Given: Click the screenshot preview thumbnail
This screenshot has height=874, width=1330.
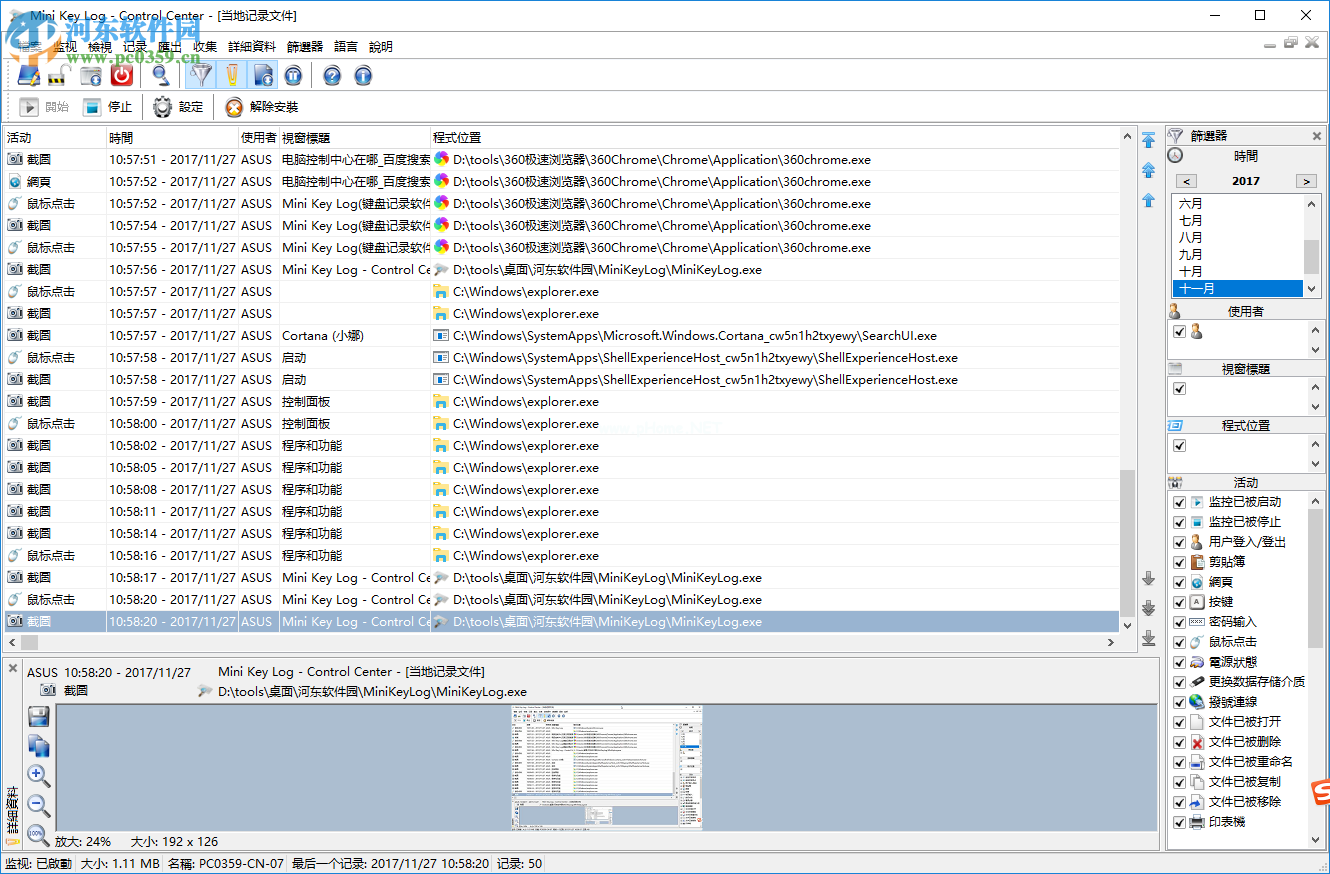Looking at the screenshot, I should [607, 767].
